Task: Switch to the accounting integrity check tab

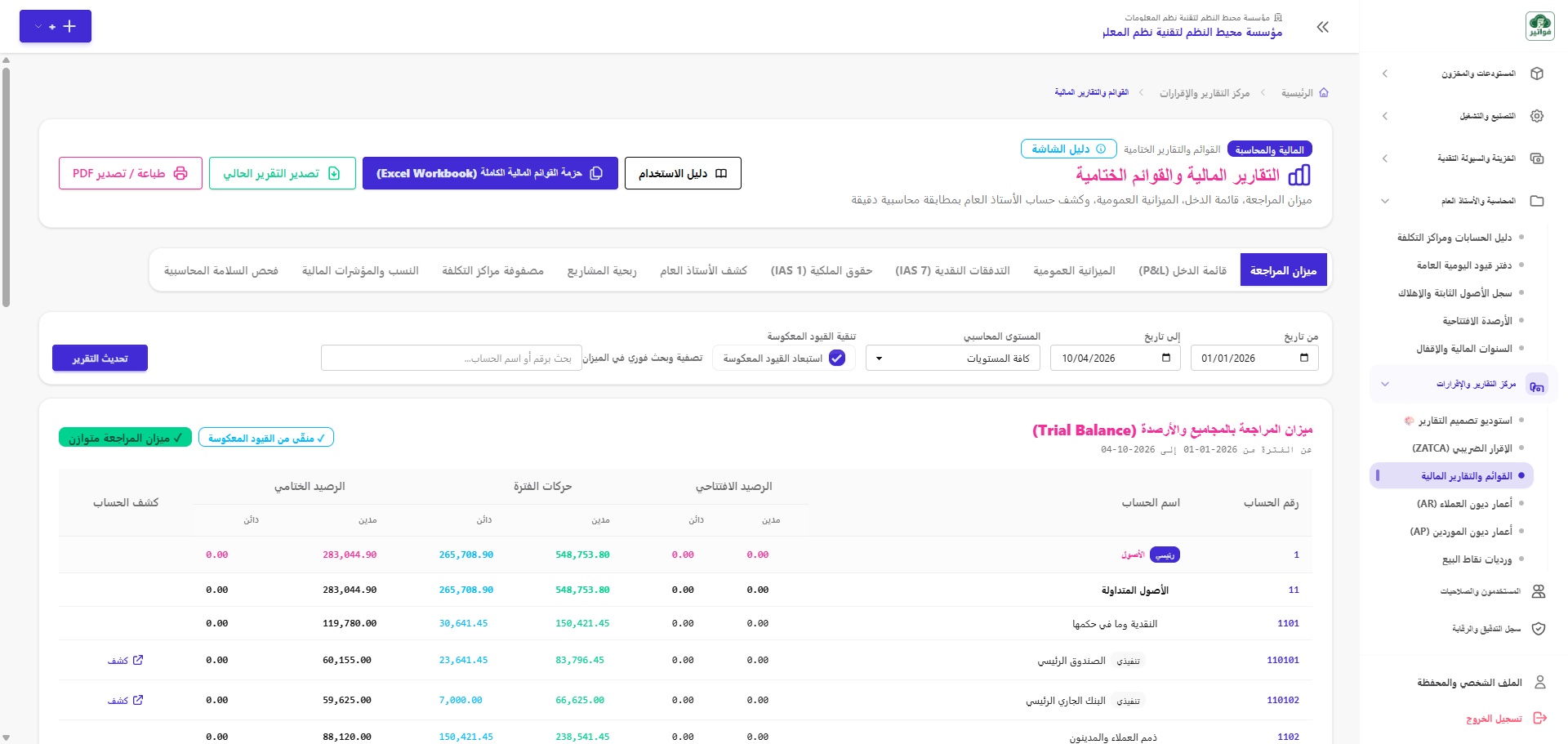Action: coord(220,270)
